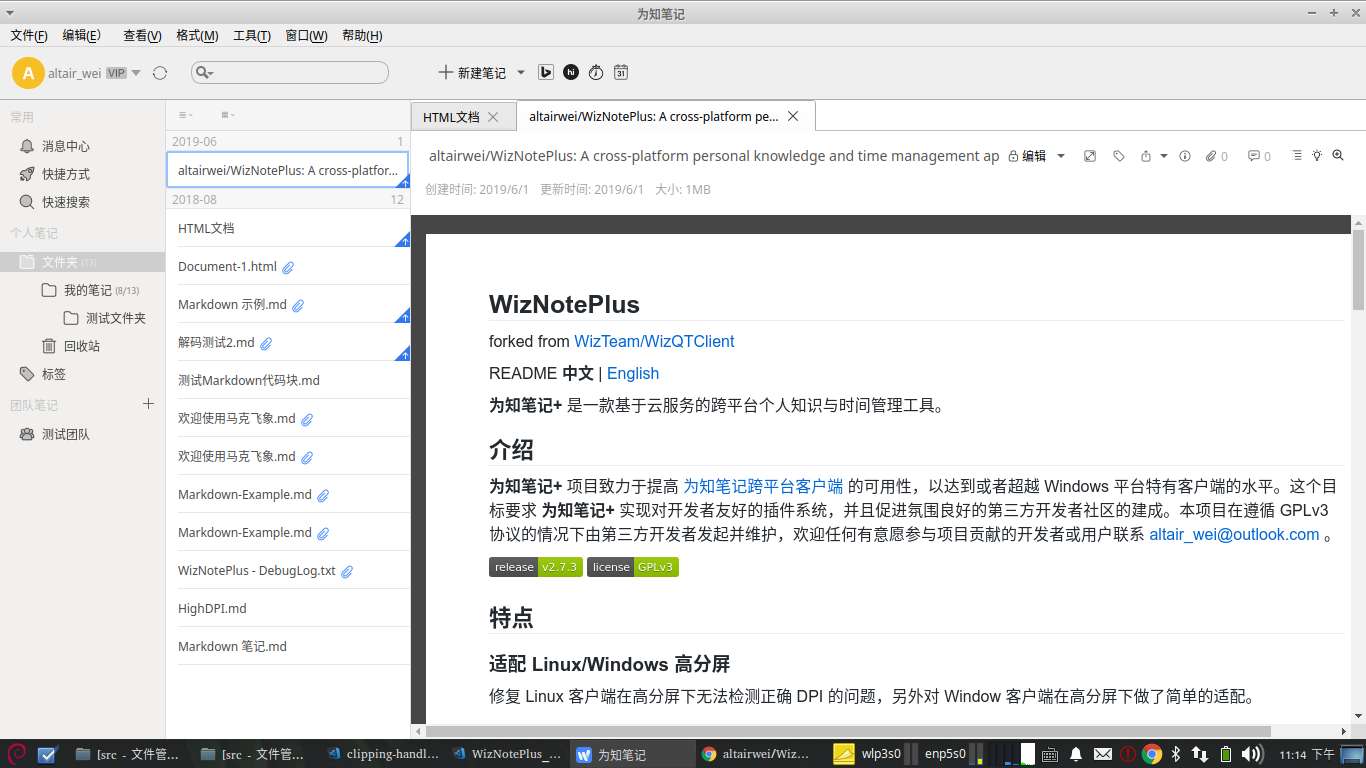
Task: Expand the 编辑 mode dropdown arrow
Action: tap(1061, 156)
